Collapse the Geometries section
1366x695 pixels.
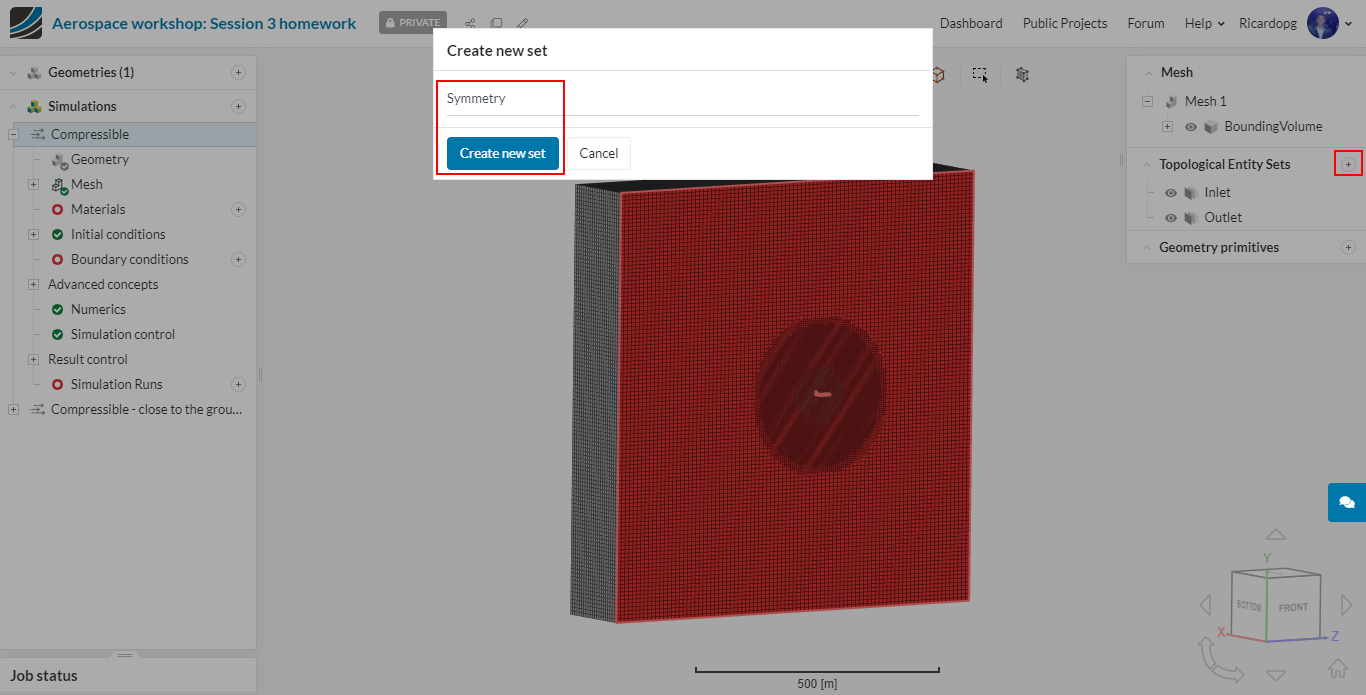pyautogui.click(x=13, y=73)
